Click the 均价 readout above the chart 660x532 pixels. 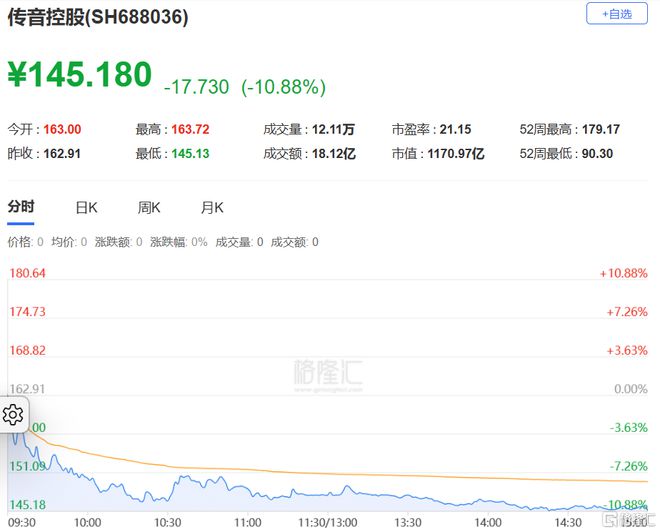pyautogui.click(x=69, y=242)
